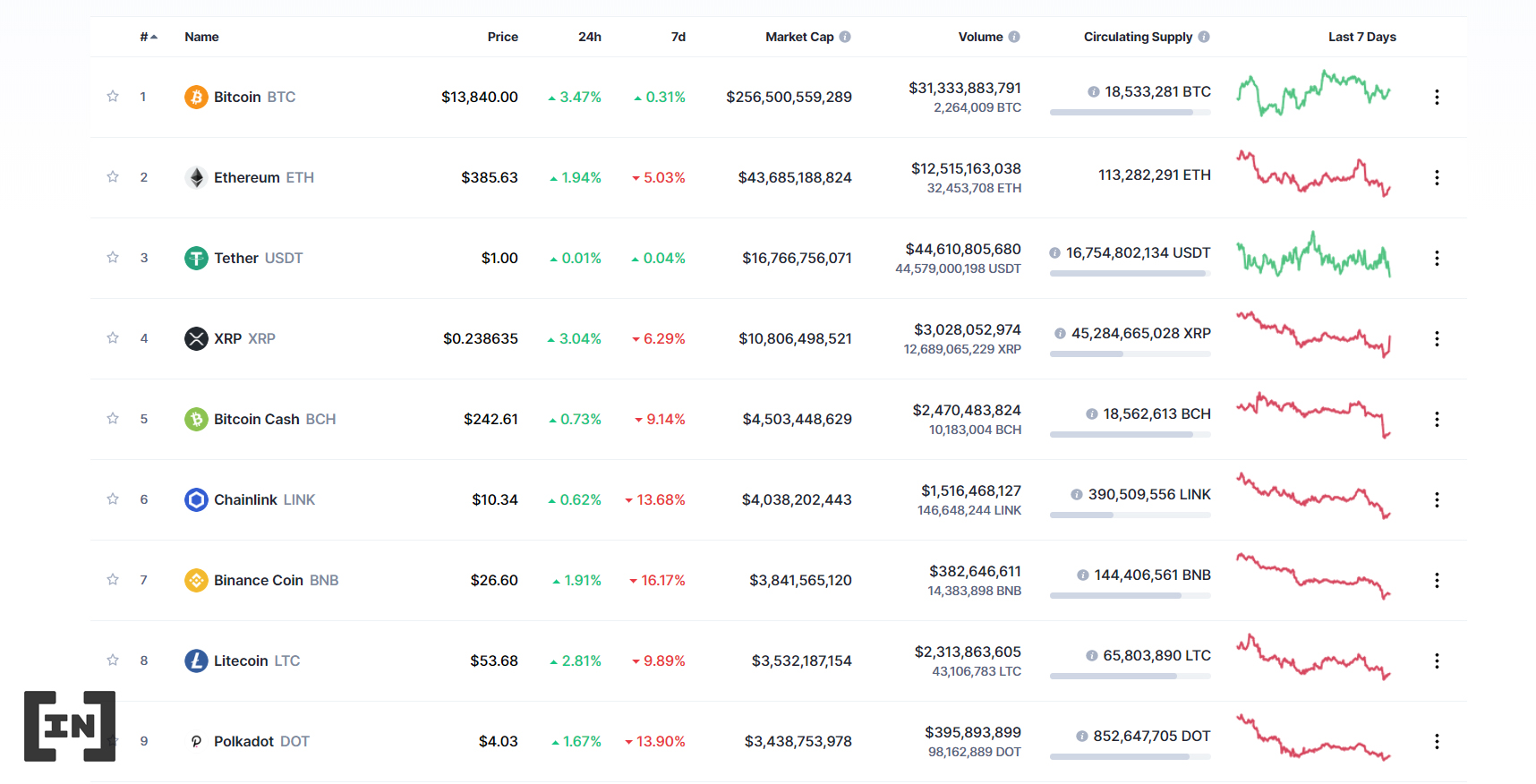Open the Binance Coin row options menu
This screenshot has height=784, width=1536.
click(1437, 580)
